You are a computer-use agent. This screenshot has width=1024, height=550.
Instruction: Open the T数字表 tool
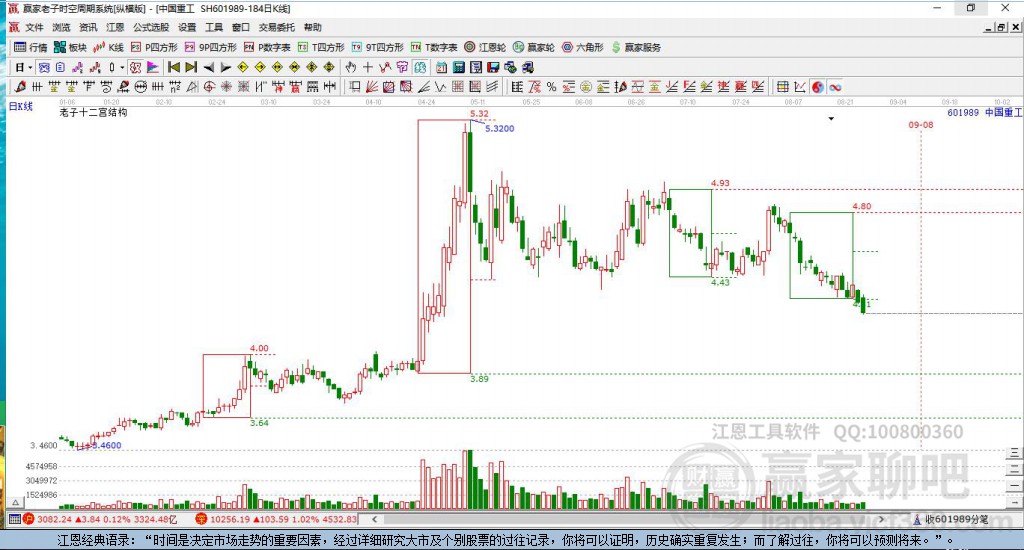click(x=434, y=47)
